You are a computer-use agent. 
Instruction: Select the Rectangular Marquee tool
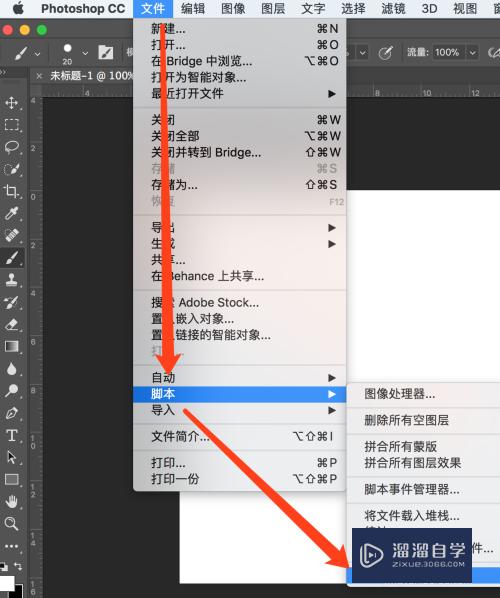pos(11,125)
